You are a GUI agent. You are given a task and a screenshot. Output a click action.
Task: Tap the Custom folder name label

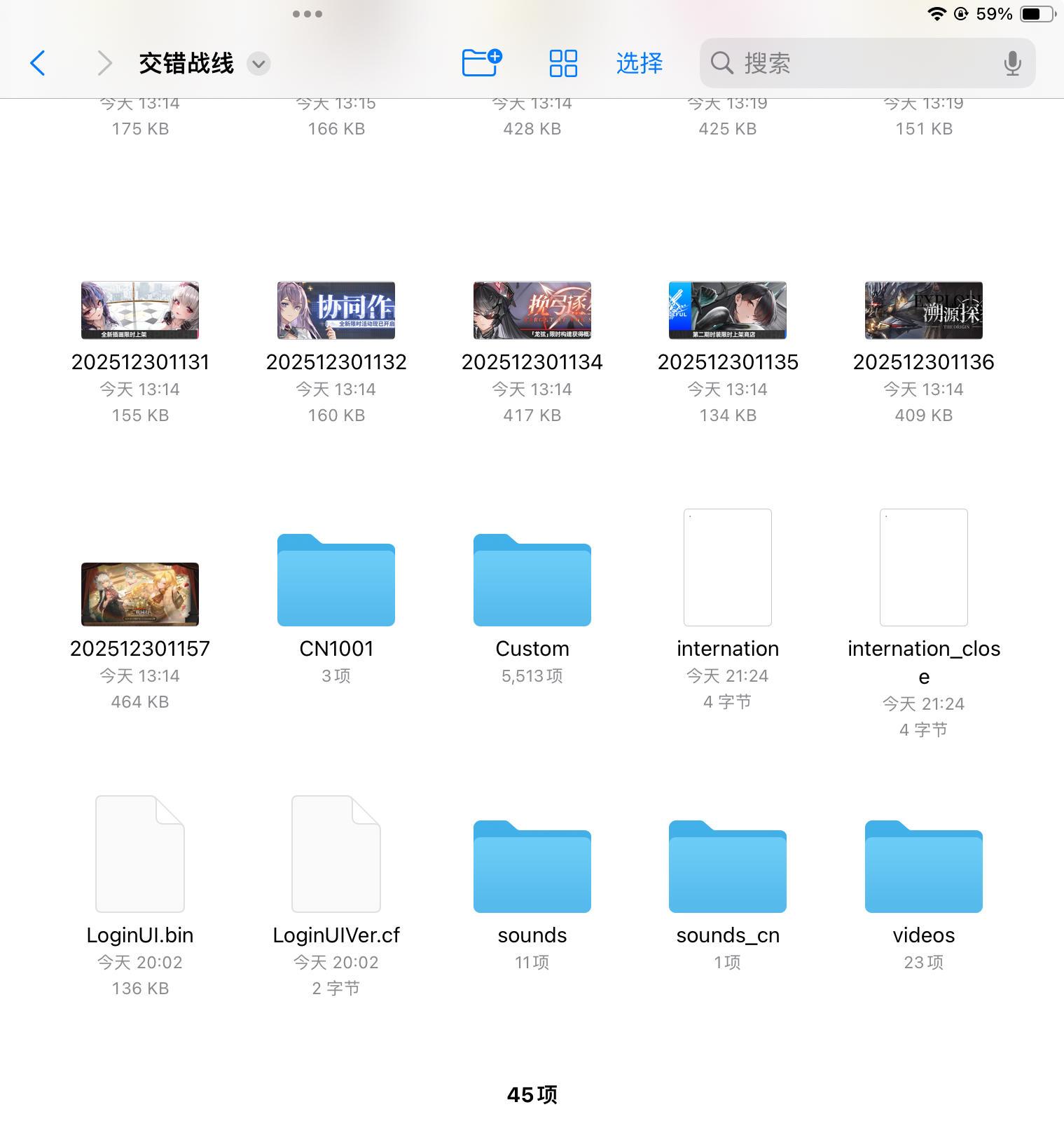pyautogui.click(x=532, y=649)
